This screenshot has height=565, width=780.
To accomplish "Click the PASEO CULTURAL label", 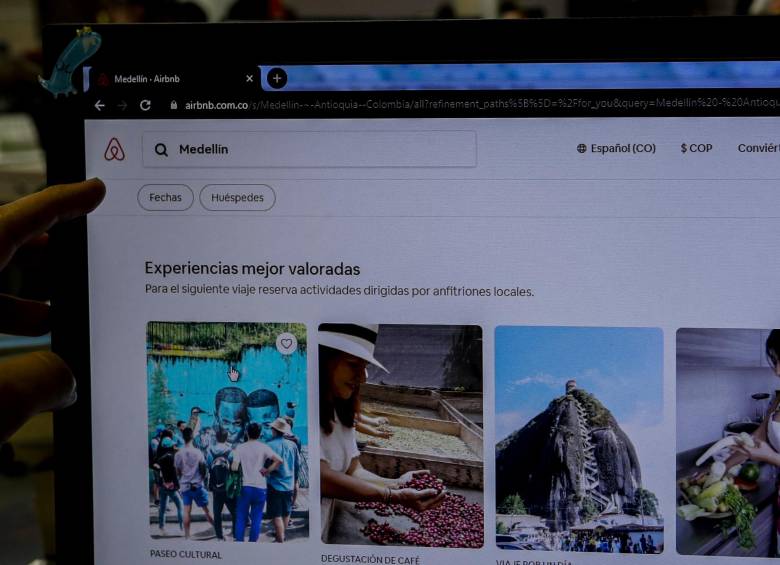I will coord(186,554).
